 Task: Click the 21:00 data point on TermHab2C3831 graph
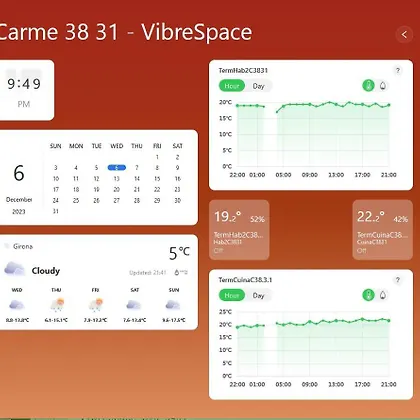coord(389,105)
